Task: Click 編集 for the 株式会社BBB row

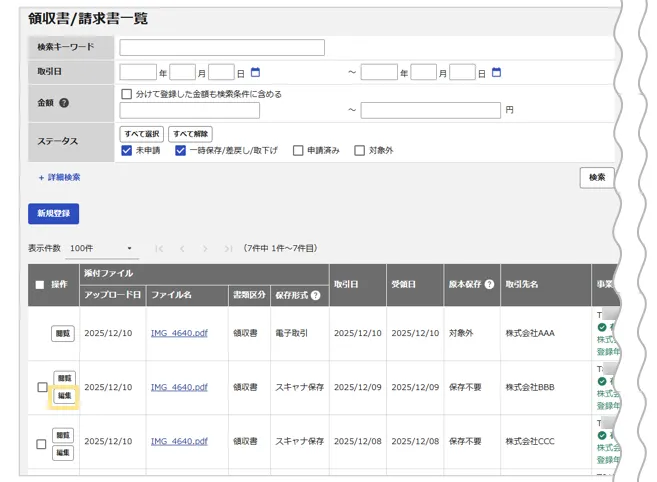Action: pyautogui.click(x=63, y=396)
